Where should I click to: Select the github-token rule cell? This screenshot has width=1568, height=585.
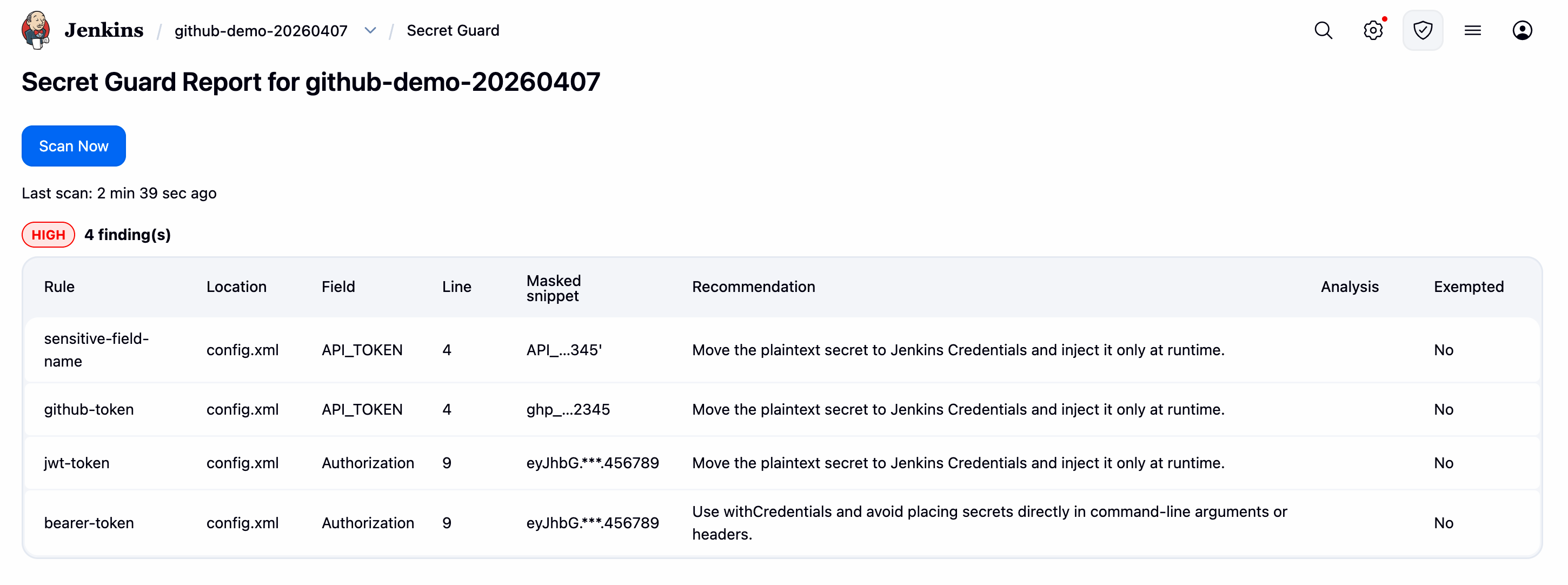[89, 410]
